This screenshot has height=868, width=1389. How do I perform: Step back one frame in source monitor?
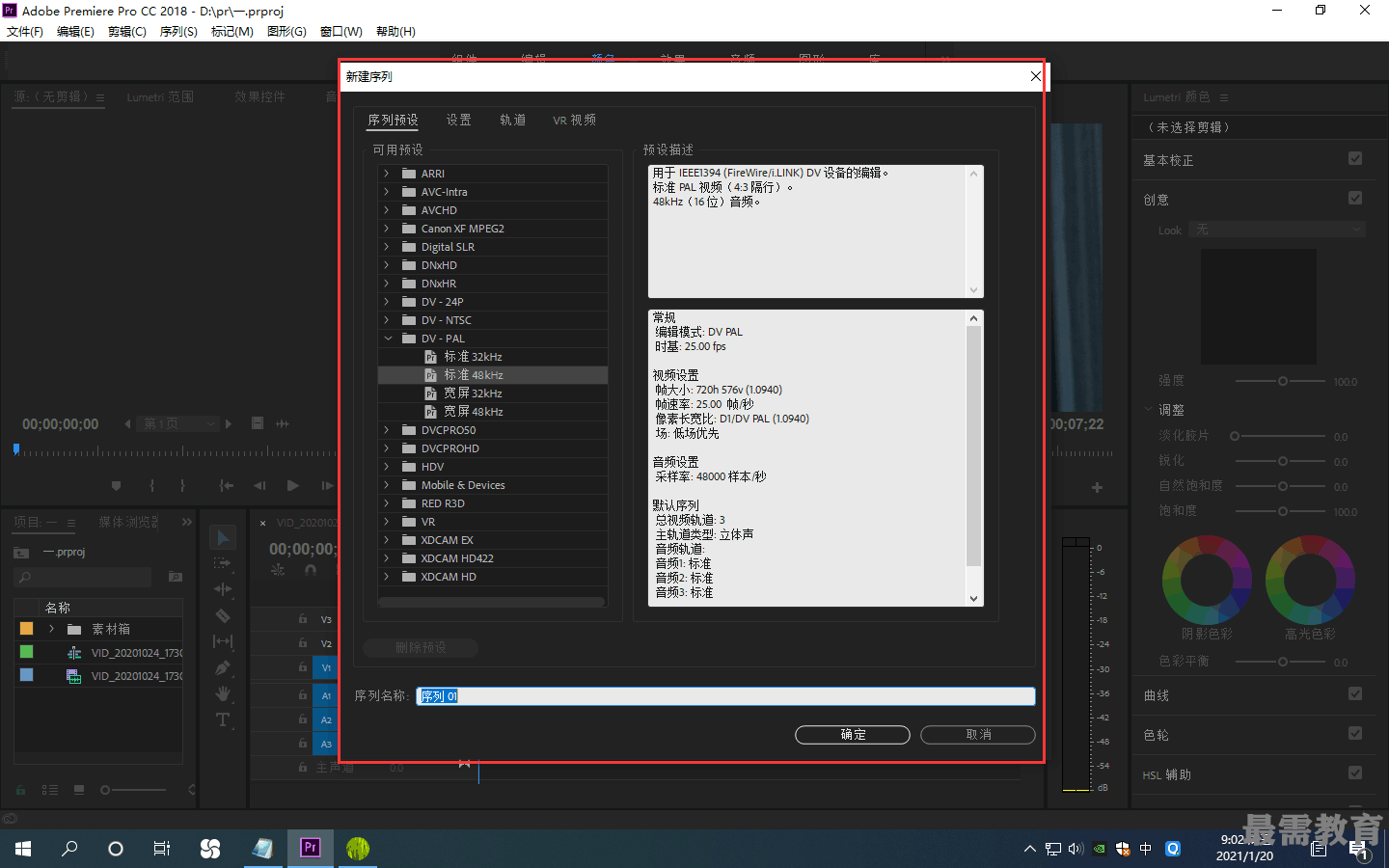click(x=259, y=486)
